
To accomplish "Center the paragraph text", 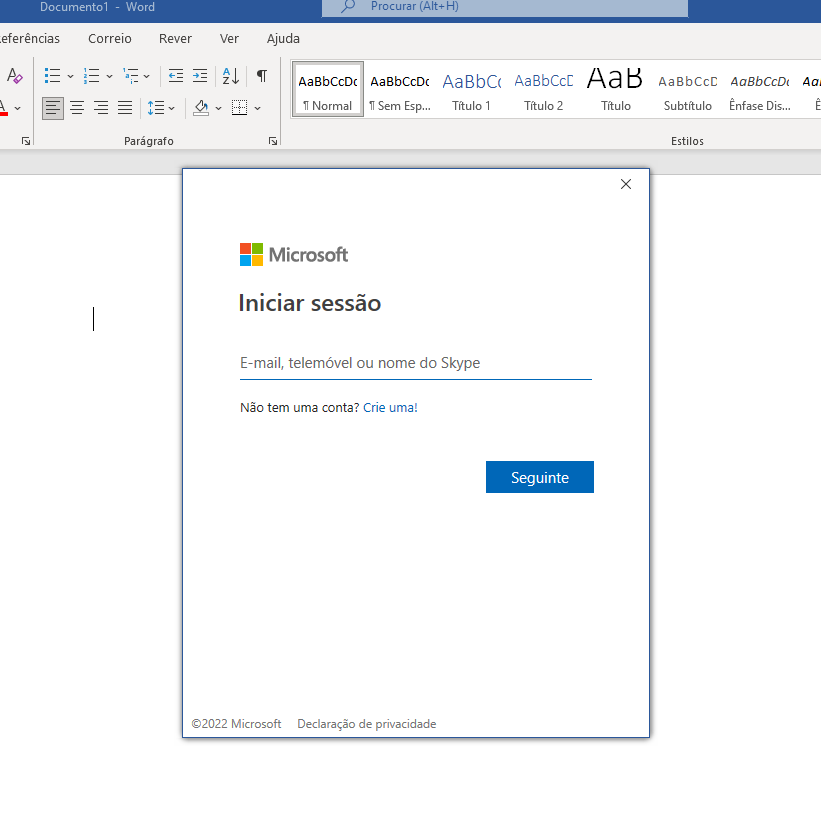I will point(77,108).
